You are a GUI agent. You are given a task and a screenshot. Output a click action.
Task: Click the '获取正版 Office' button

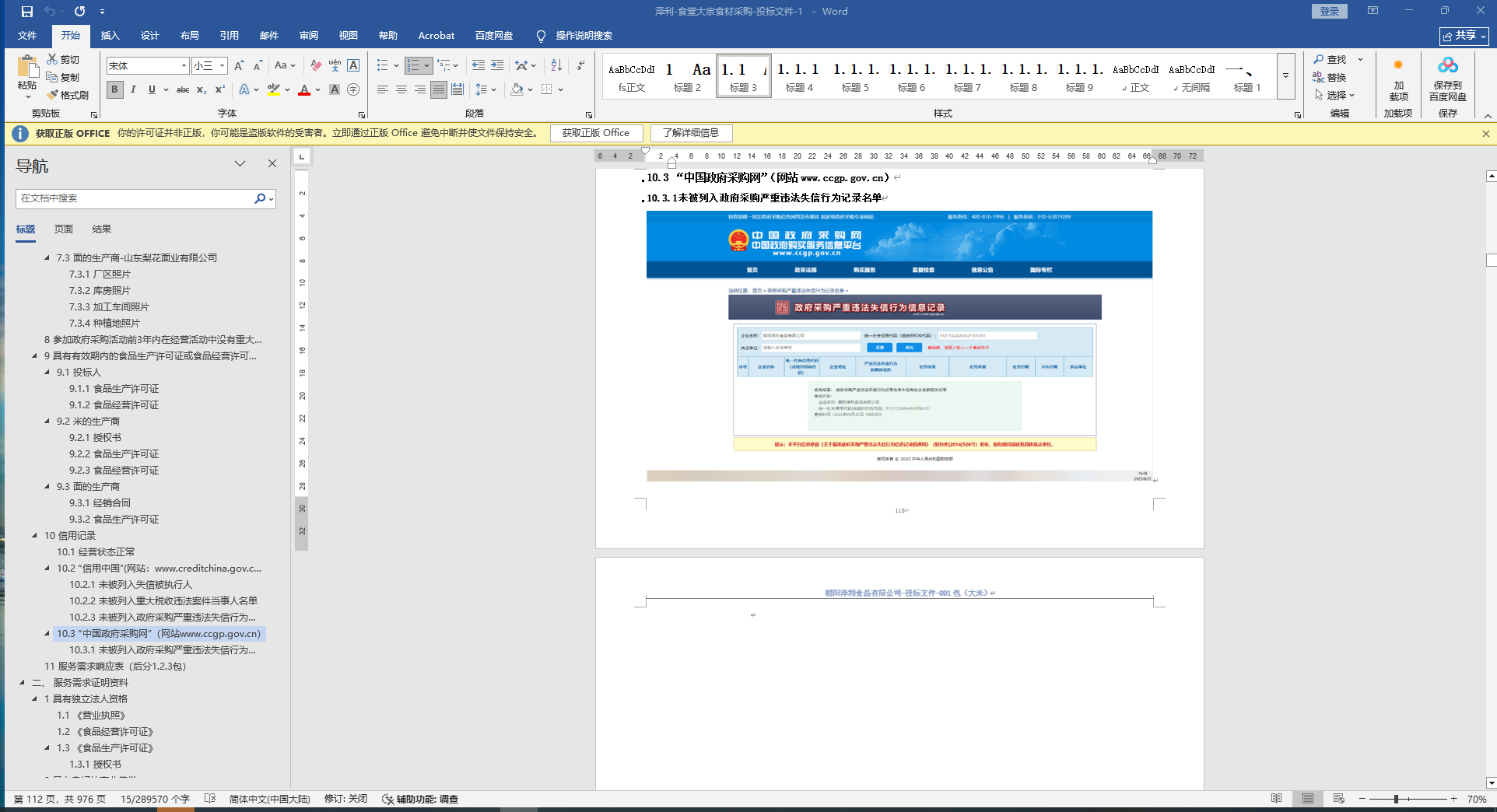(x=596, y=133)
